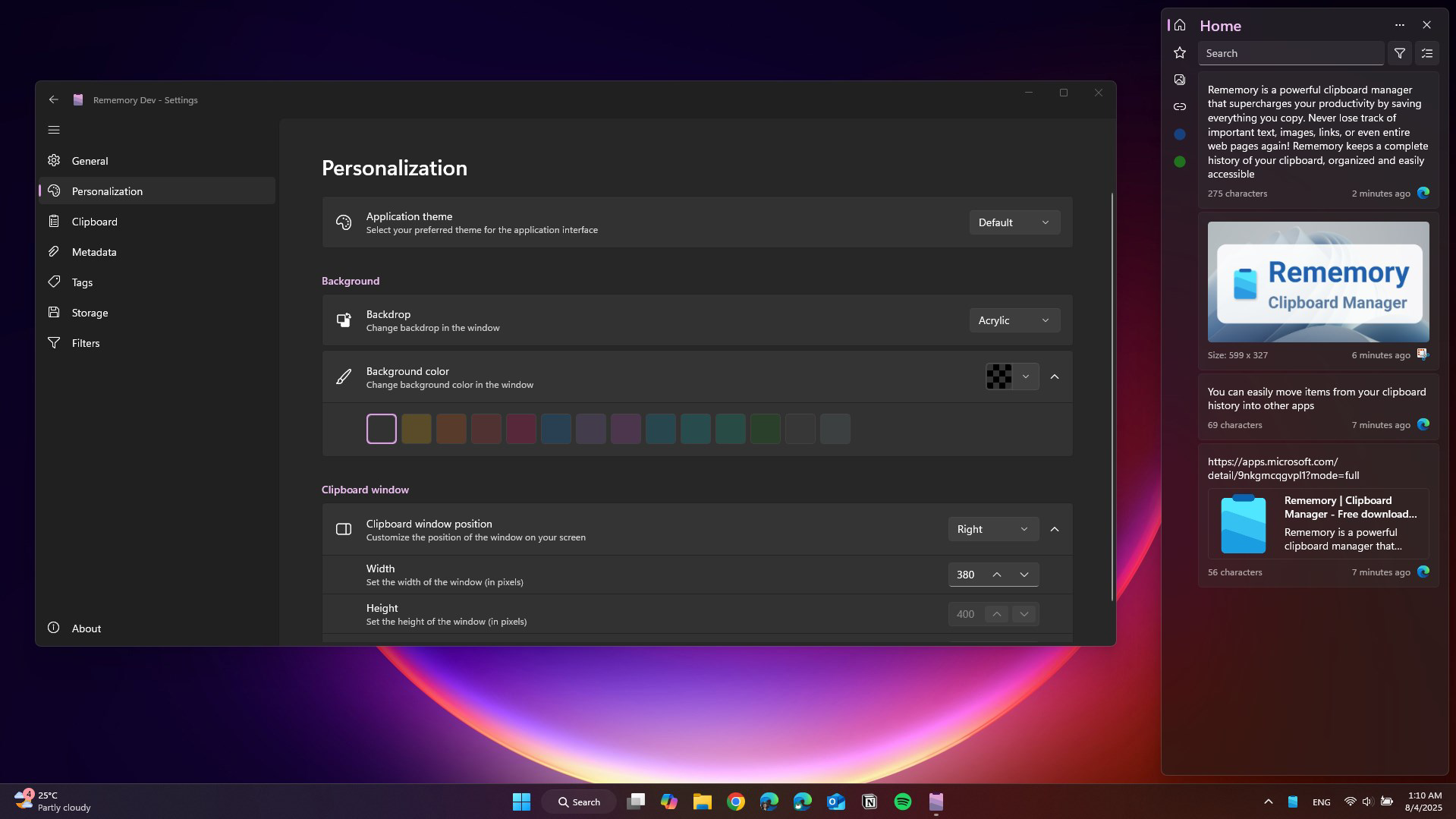Image resolution: width=1456 pixels, height=819 pixels.
Task: Select the Metadata paperclip icon in sidebar
Action: tap(54, 251)
